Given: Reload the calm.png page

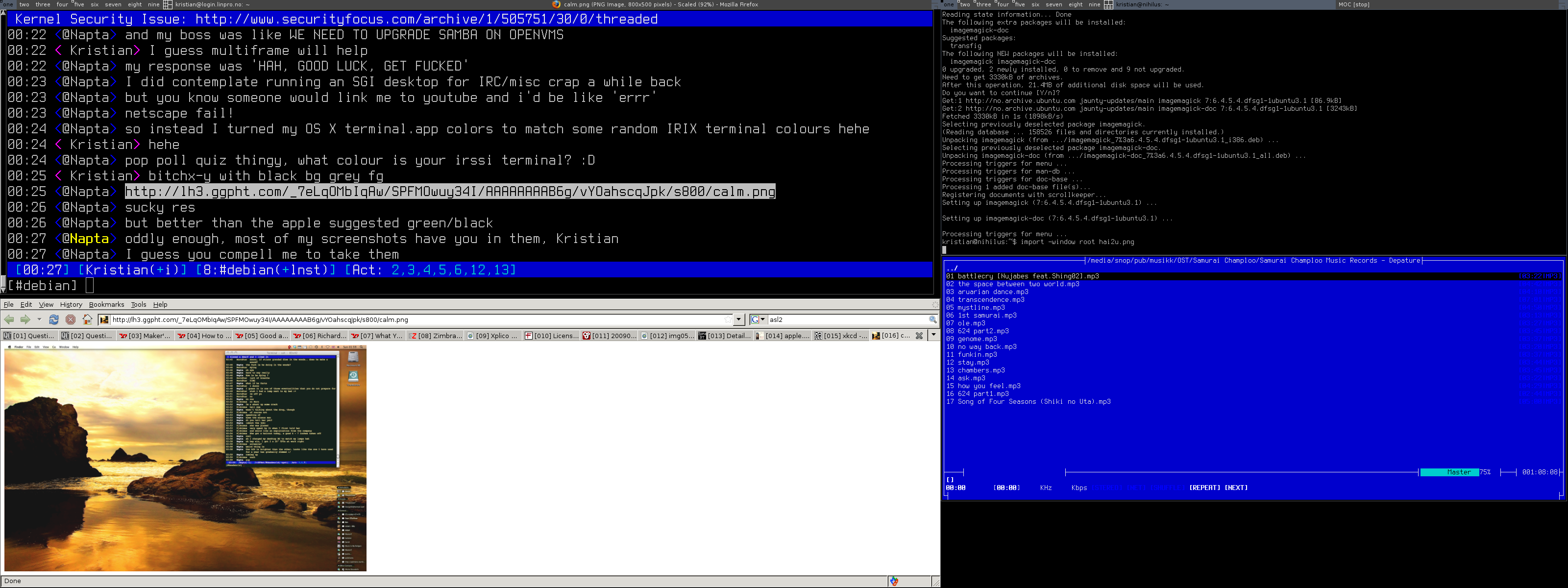Looking at the screenshot, I should tap(53, 319).
